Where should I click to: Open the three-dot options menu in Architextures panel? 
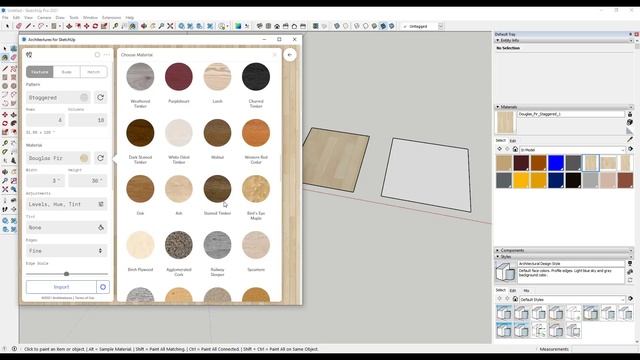[x=107, y=55]
